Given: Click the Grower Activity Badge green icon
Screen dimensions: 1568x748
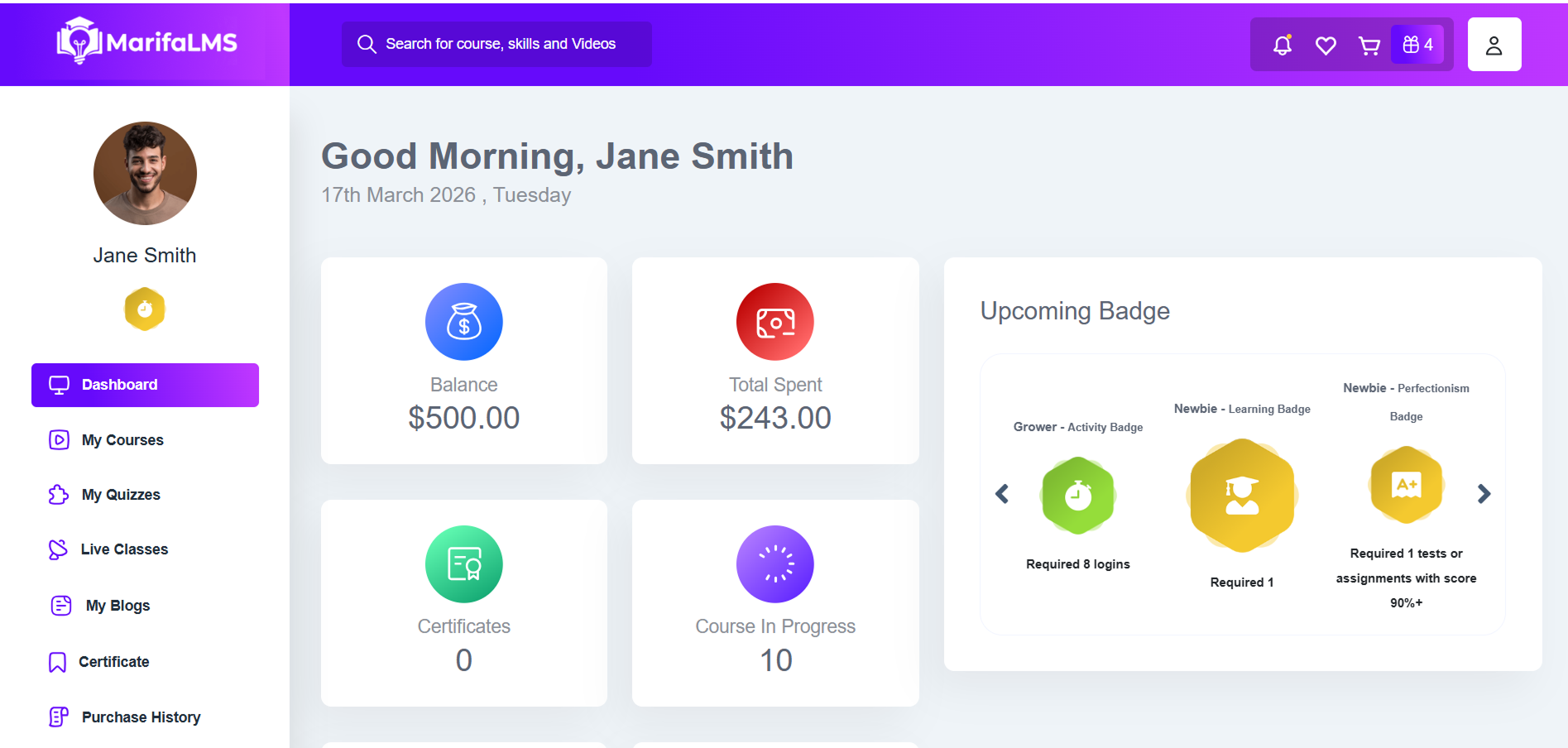Looking at the screenshot, I should pos(1077,496).
